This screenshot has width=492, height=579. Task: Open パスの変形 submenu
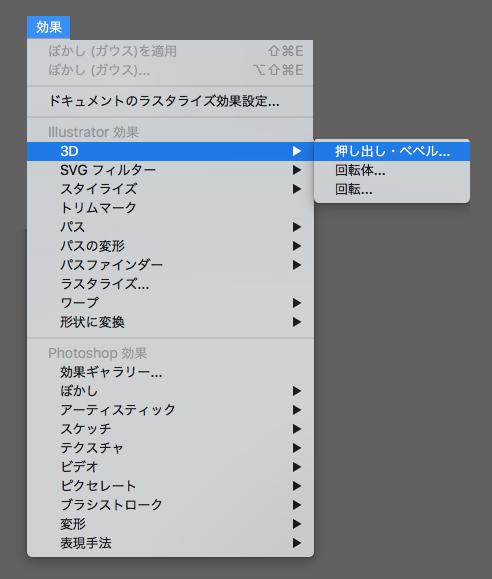pyautogui.click(x=170, y=246)
